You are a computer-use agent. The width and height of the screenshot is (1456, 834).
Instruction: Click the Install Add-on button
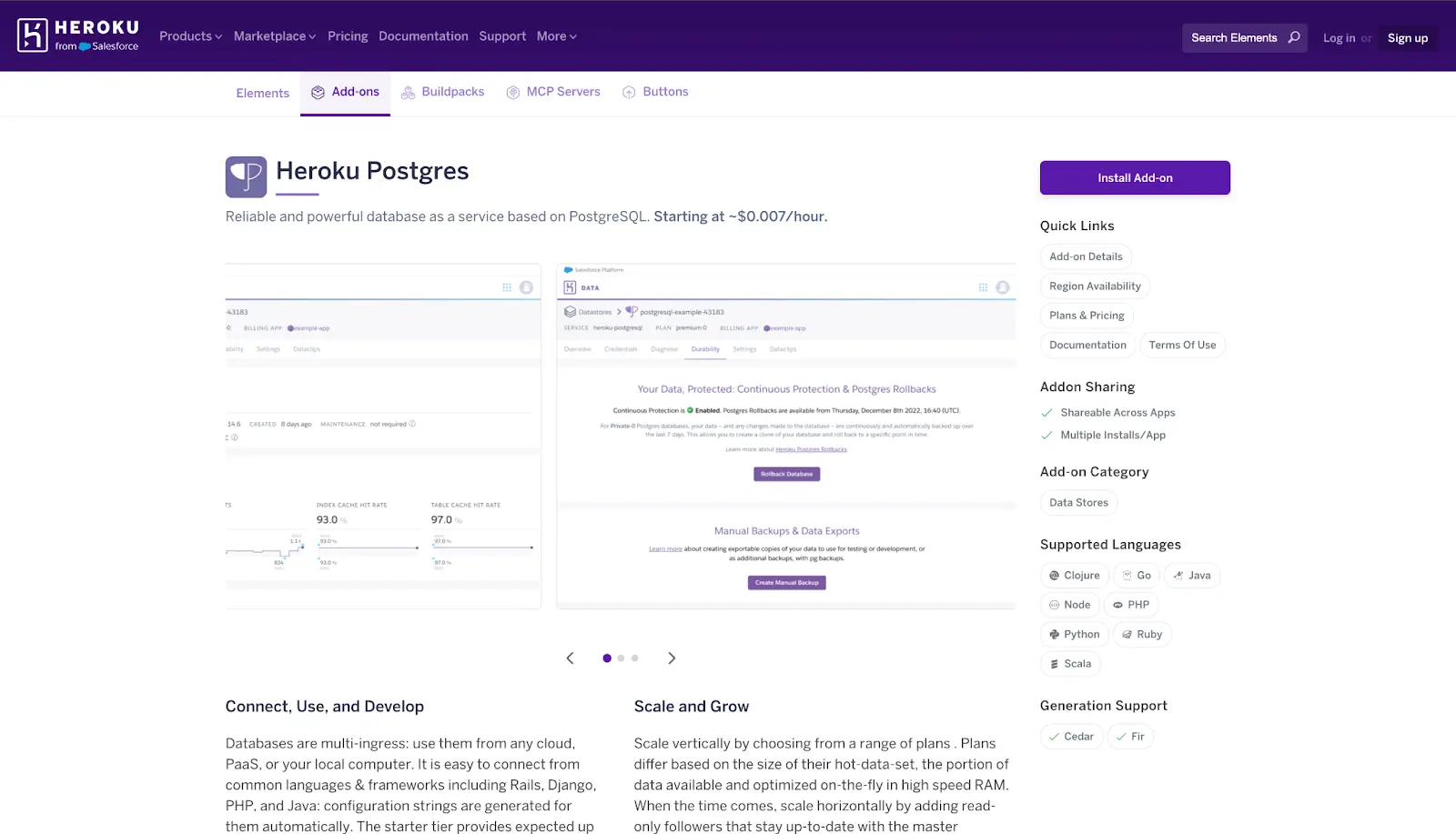click(x=1134, y=177)
